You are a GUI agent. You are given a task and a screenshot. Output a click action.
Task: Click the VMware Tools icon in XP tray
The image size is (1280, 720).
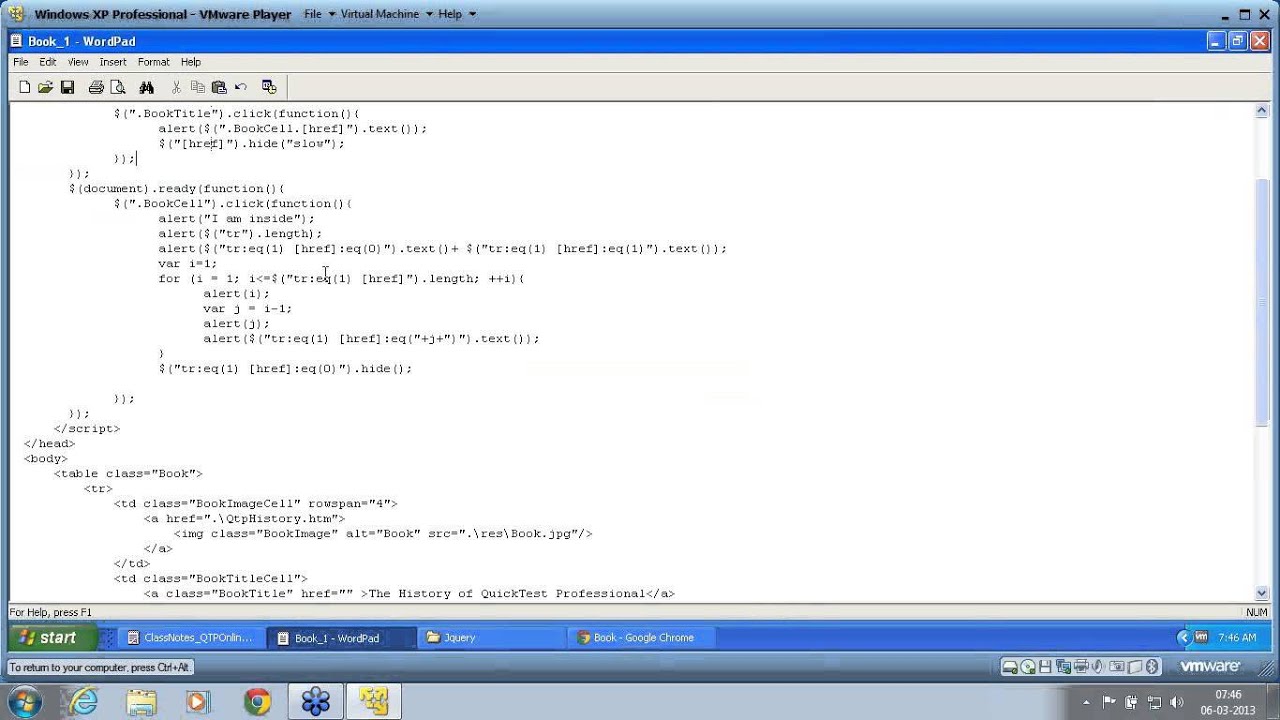[x=1201, y=637]
